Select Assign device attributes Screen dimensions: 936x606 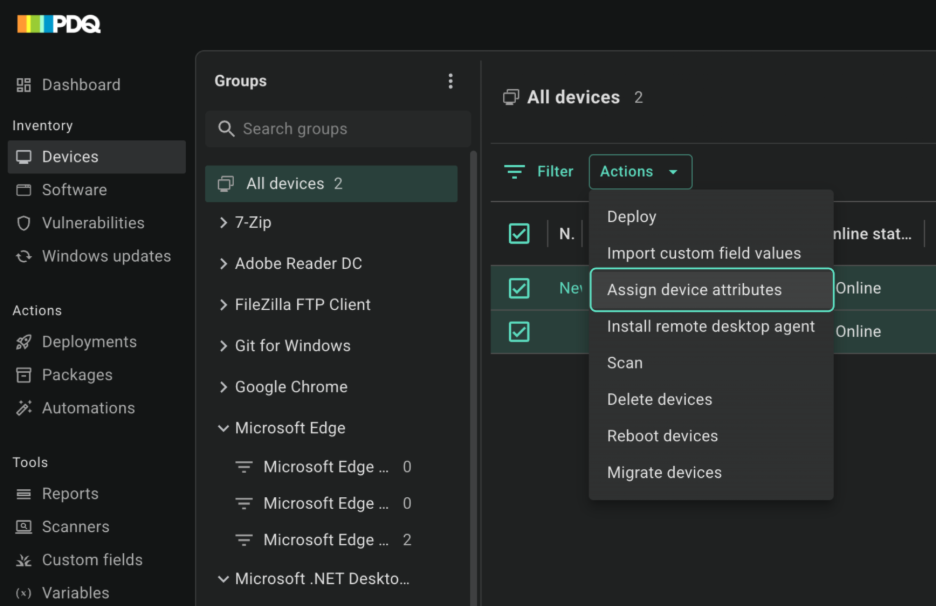click(712, 290)
